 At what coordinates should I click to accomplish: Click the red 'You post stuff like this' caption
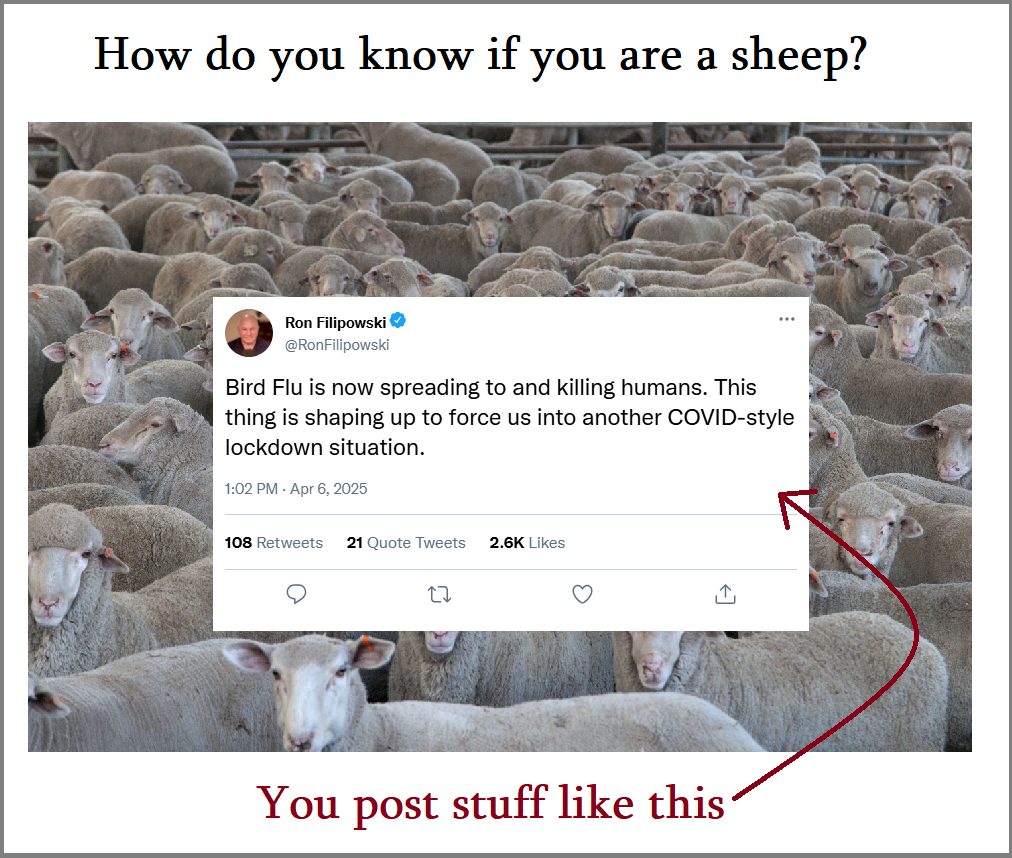[x=491, y=804]
